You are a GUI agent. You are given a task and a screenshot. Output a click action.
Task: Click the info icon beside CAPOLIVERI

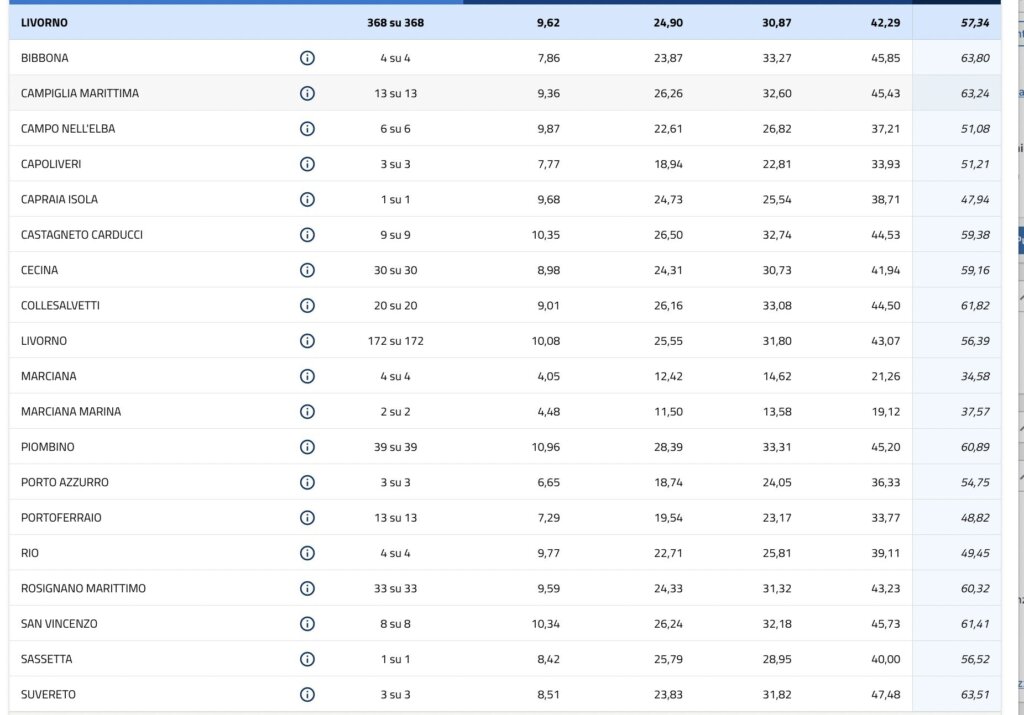coord(307,164)
